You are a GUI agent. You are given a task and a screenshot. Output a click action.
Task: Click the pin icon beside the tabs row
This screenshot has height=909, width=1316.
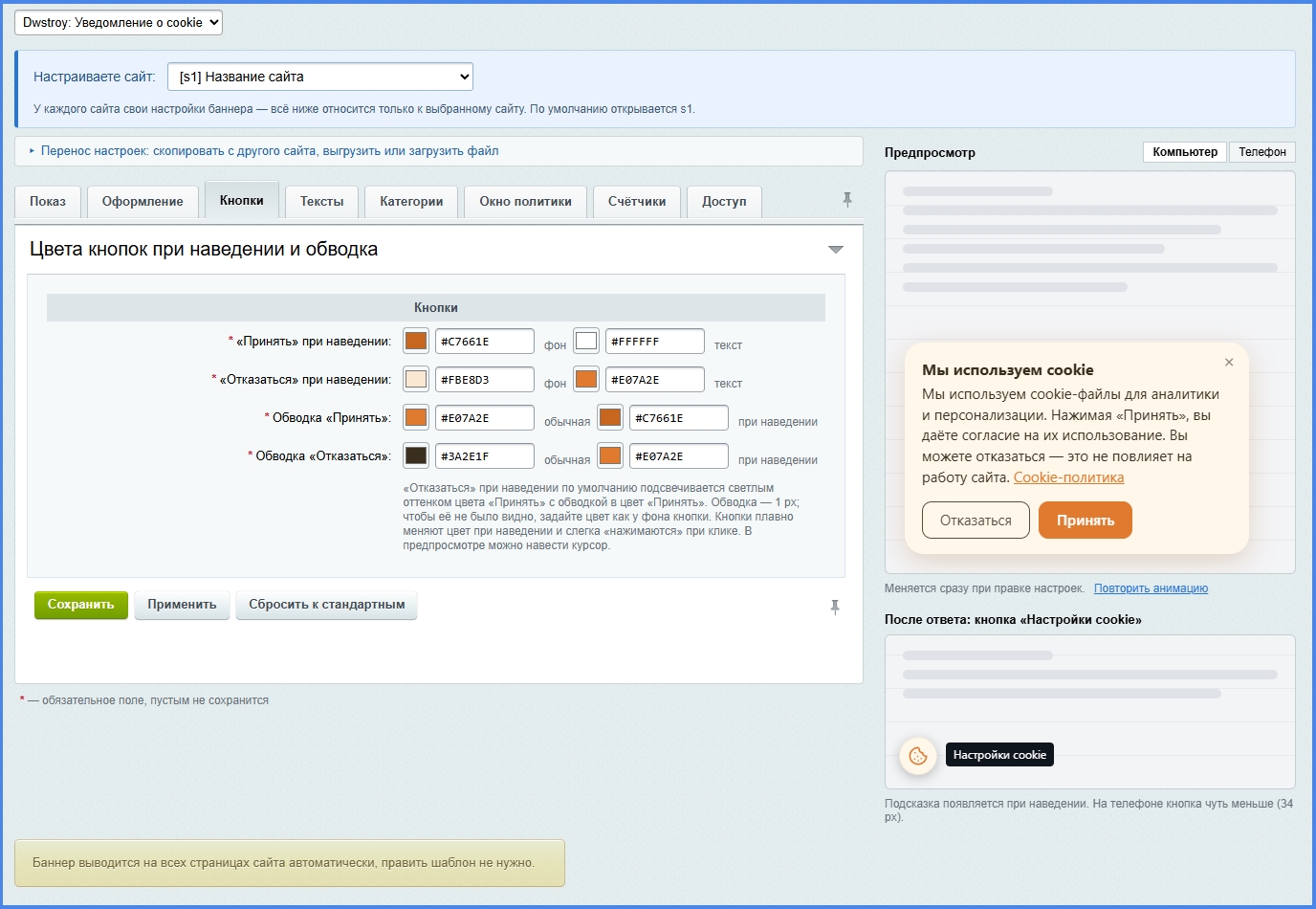846,200
